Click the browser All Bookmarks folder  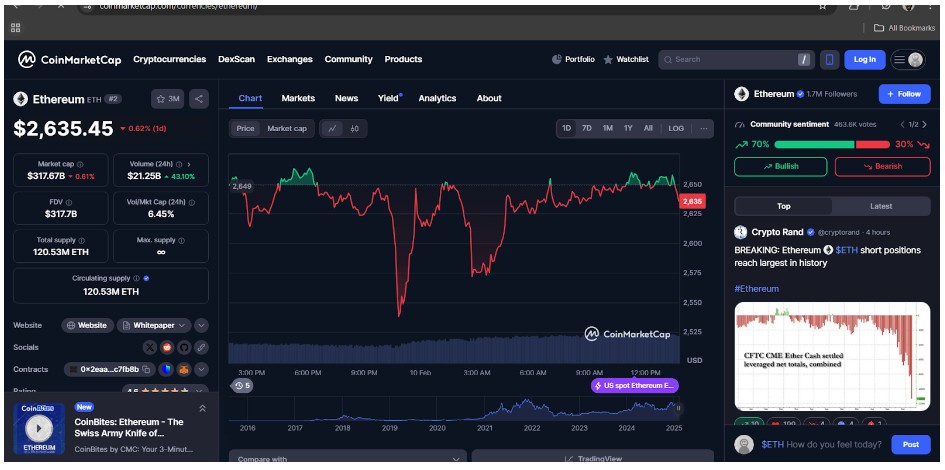tap(905, 28)
